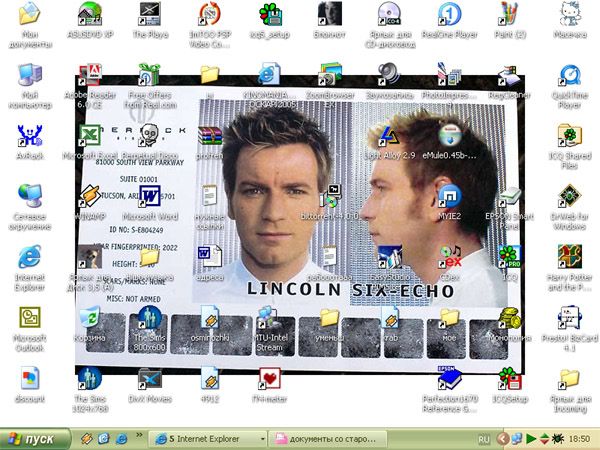The width and height of the screenshot is (600, 450).
Task: Select the skull Perpetual Disco icon
Action: pos(150,135)
